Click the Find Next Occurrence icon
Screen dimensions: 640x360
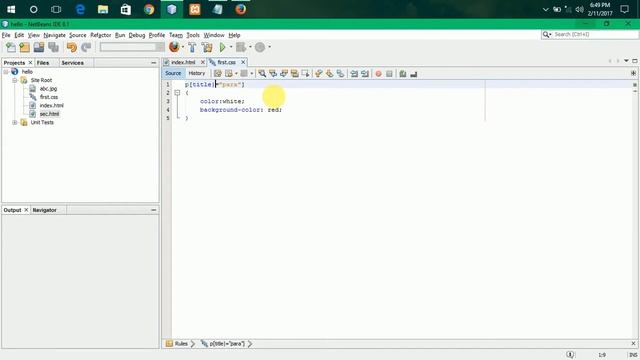click(x=284, y=73)
